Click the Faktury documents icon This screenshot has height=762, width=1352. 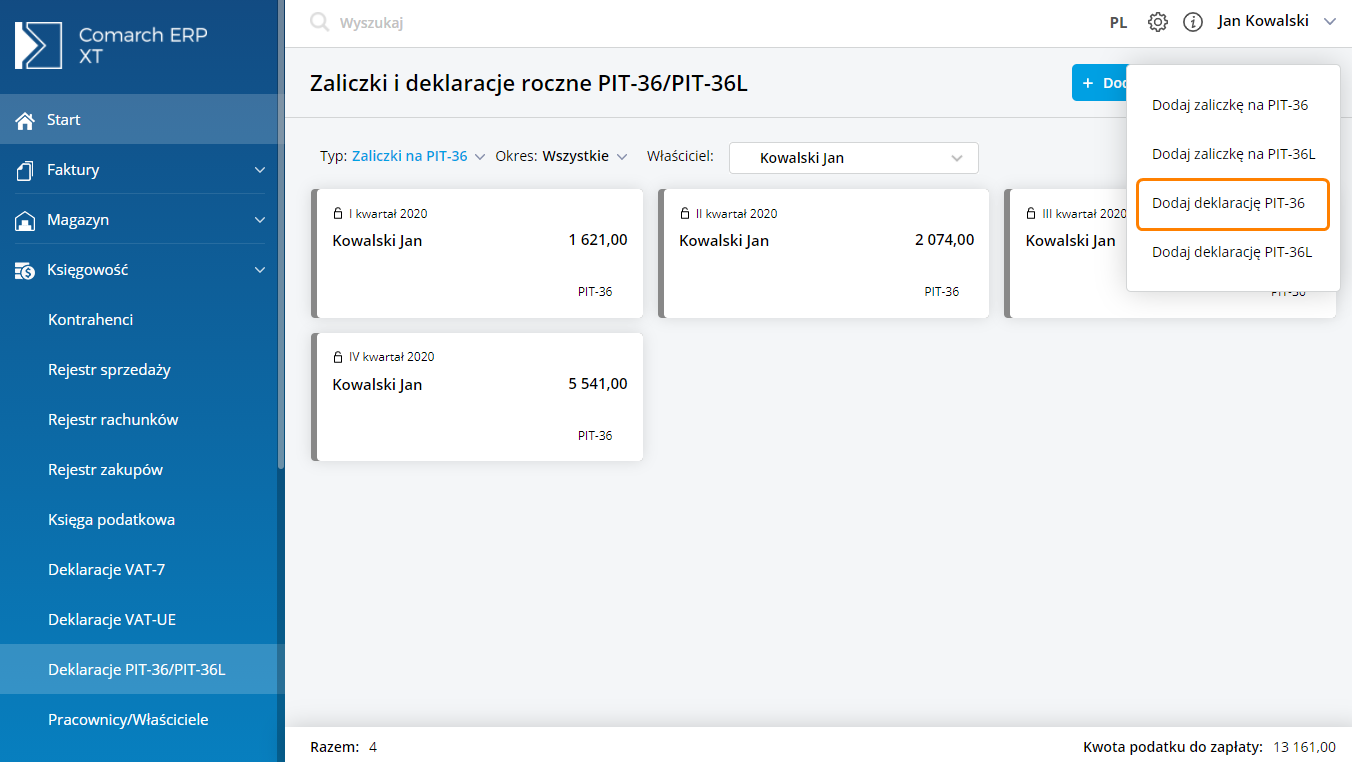25,170
